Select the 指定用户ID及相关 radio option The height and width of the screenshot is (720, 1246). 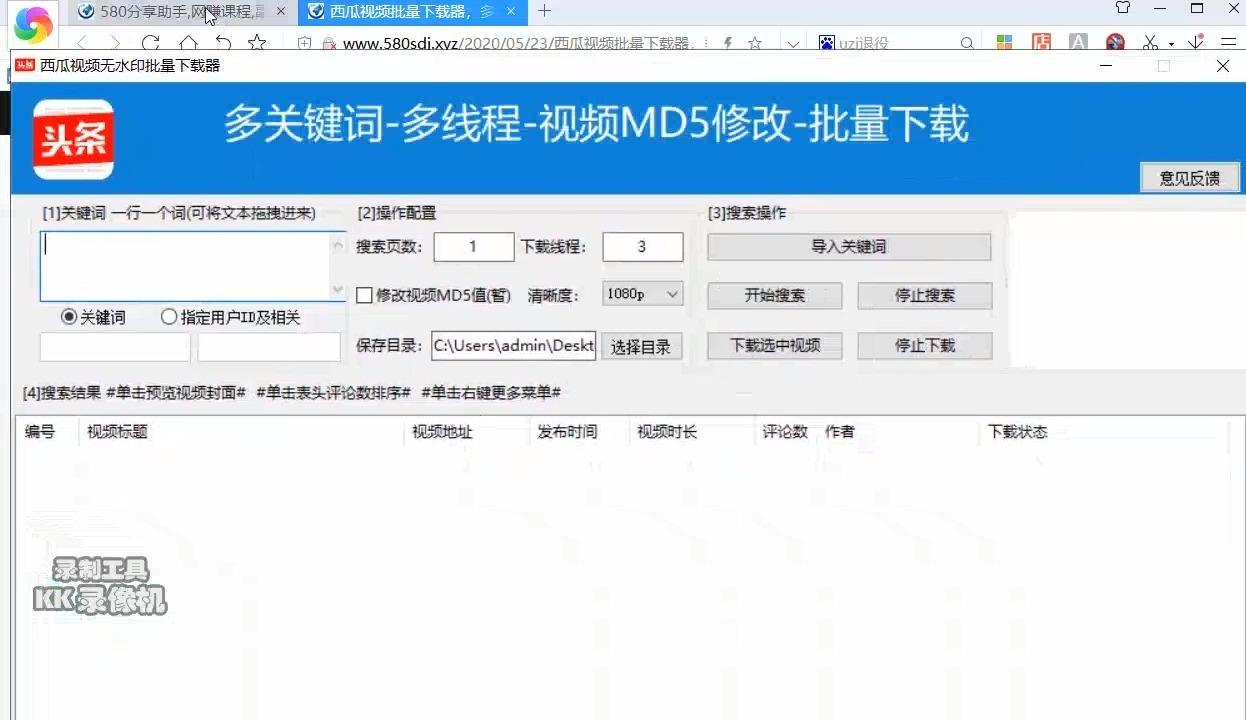(169, 317)
